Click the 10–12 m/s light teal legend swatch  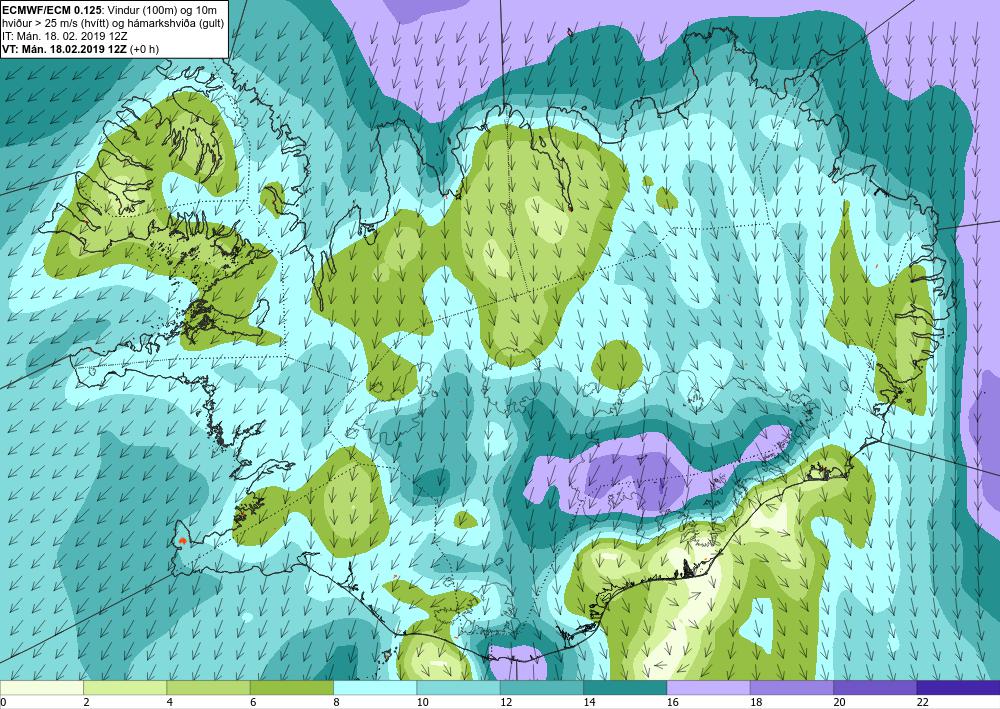pos(458,687)
